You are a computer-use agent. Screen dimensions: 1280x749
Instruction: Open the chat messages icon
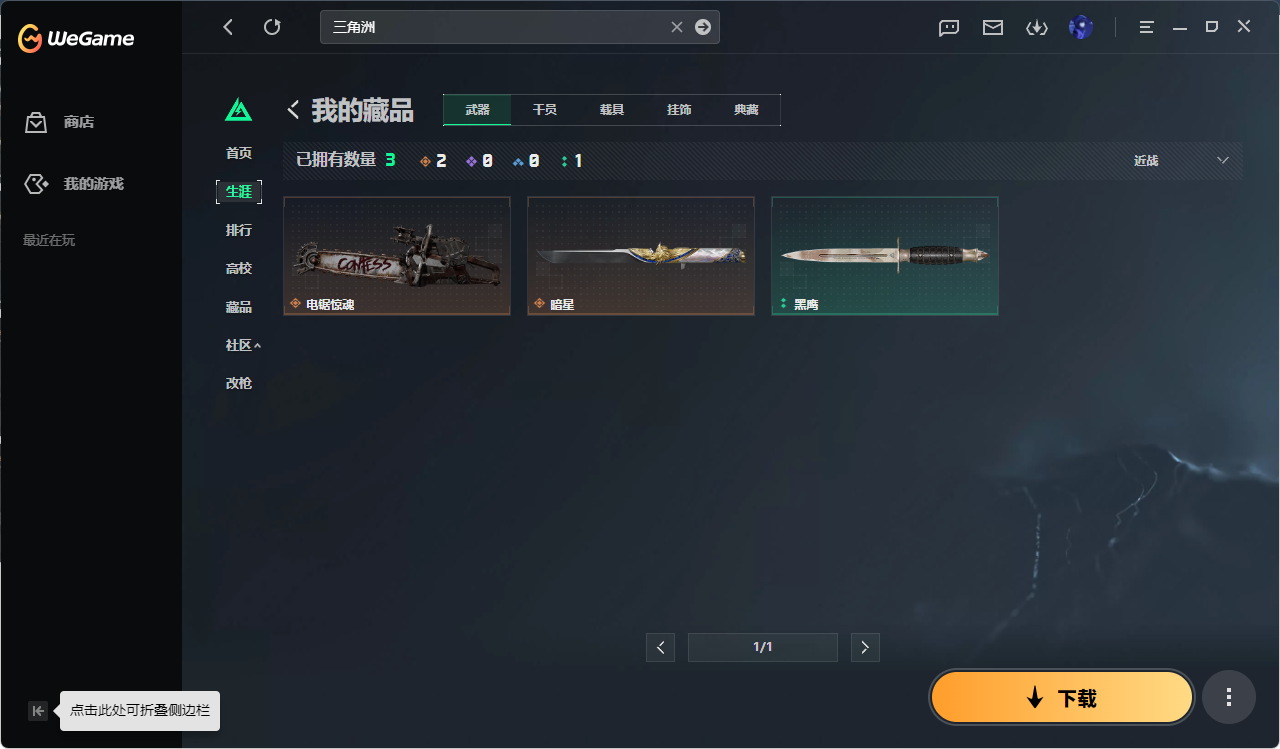949,28
